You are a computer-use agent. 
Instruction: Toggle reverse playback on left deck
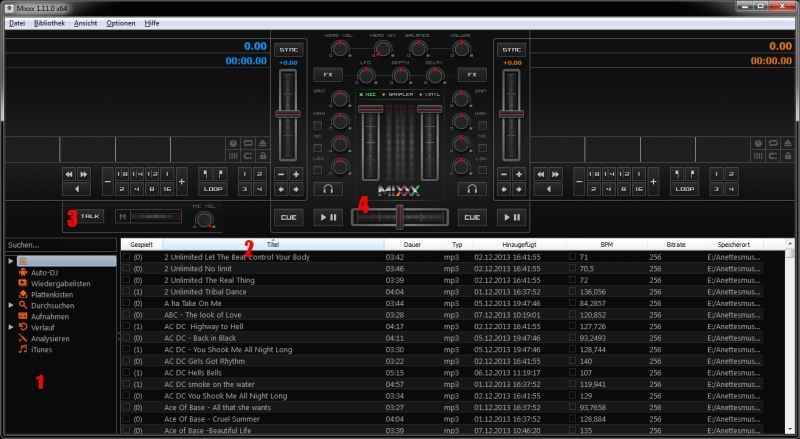[77, 189]
